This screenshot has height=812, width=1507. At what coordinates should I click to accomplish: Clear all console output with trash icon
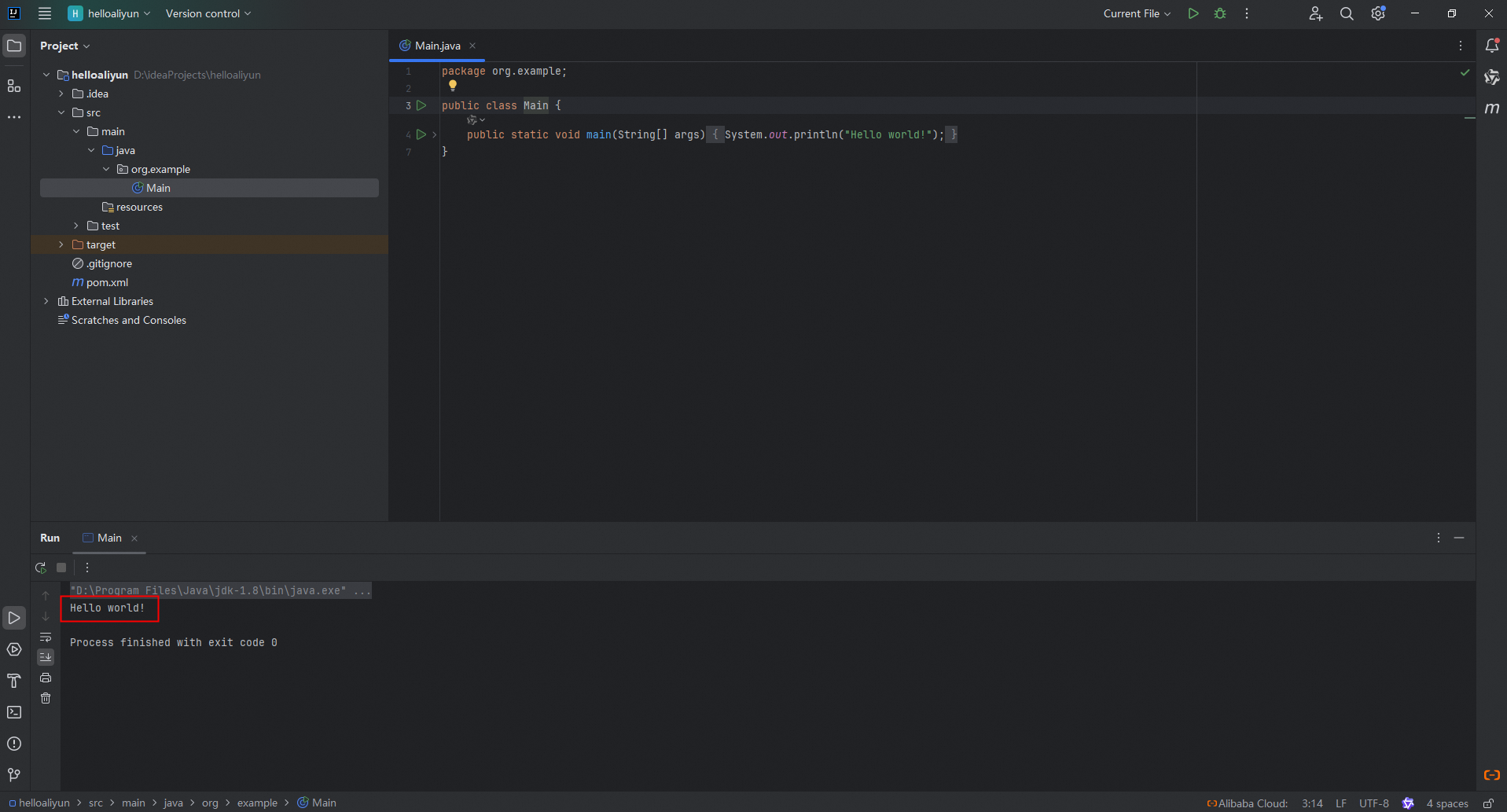46,698
